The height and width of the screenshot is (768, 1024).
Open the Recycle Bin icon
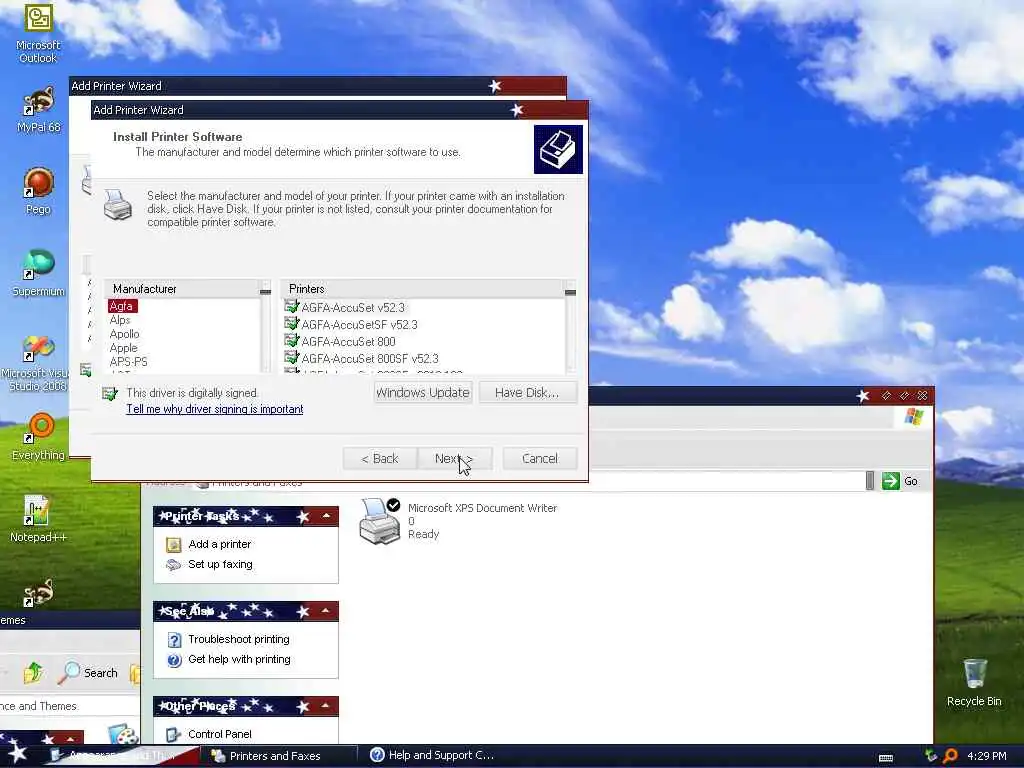[x=974, y=682]
